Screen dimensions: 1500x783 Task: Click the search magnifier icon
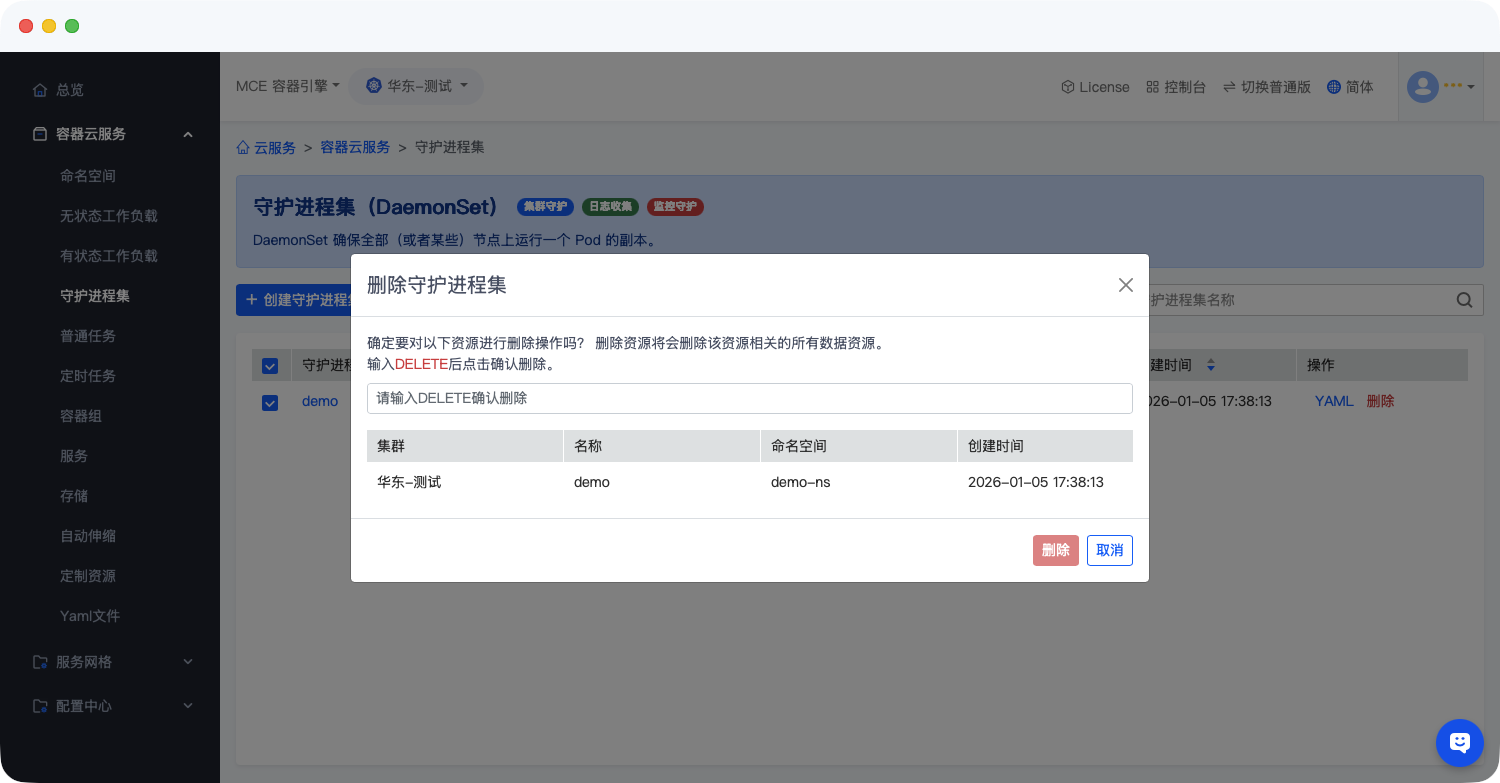[1464, 300]
